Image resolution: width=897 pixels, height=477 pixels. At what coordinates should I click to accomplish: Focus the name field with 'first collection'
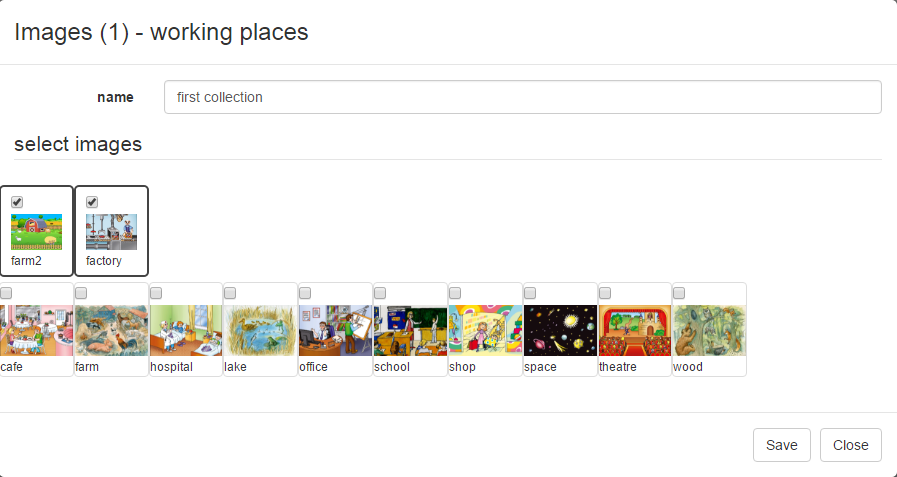(522, 97)
